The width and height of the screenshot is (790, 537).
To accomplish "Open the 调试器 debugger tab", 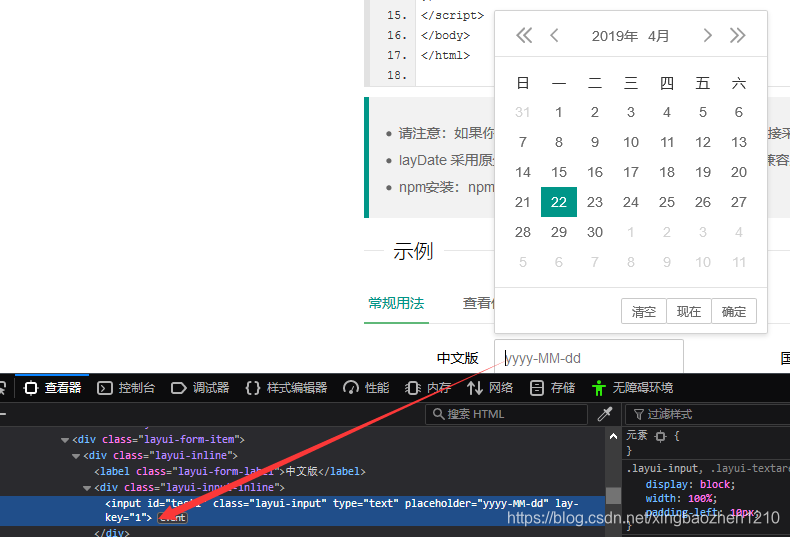I will [x=200, y=388].
